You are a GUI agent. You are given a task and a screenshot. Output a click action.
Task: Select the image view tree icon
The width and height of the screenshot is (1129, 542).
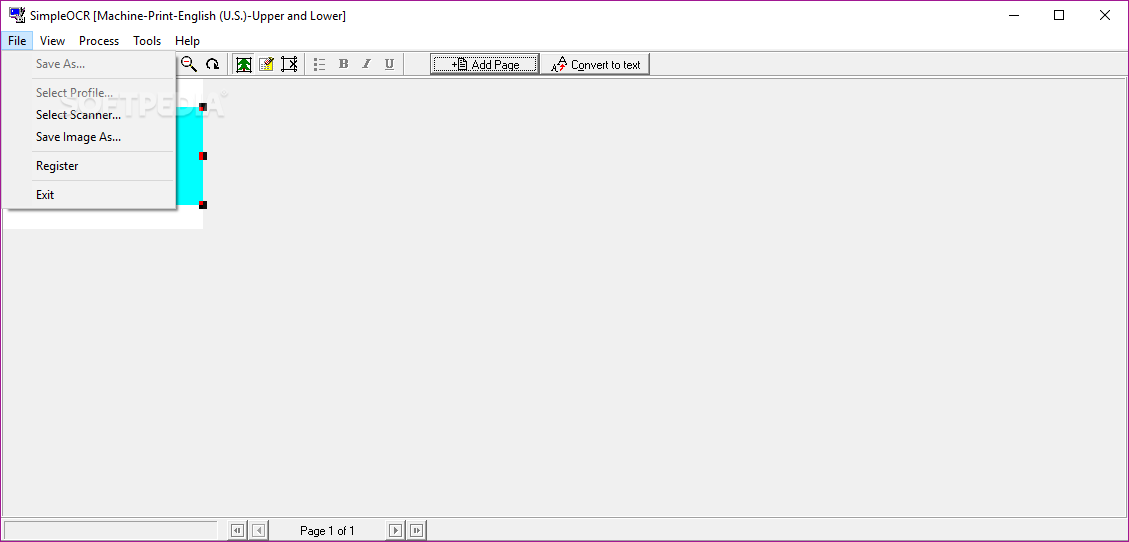tap(244, 64)
